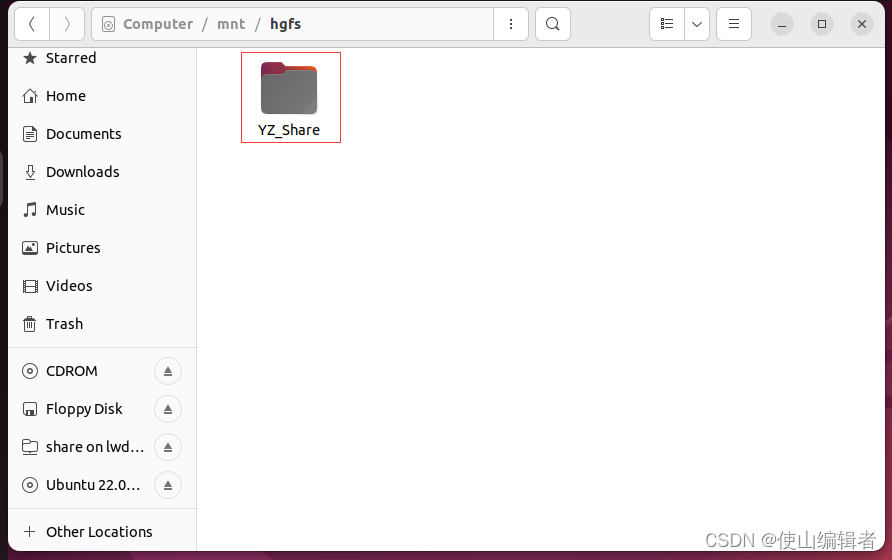Open Other Locations in the sidebar
The height and width of the screenshot is (560, 892).
(x=102, y=532)
